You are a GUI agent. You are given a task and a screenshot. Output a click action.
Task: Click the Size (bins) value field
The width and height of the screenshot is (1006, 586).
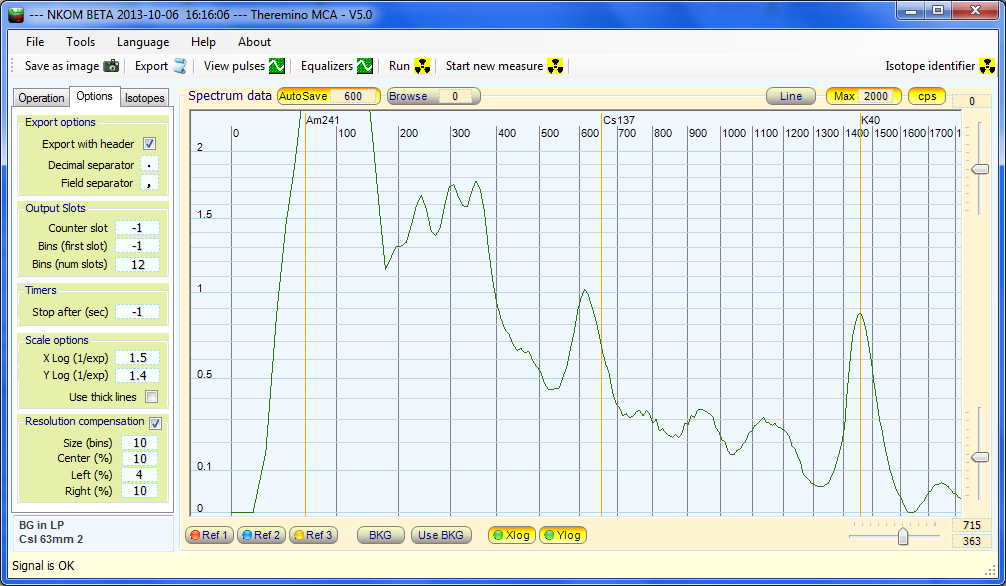pos(139,443)
